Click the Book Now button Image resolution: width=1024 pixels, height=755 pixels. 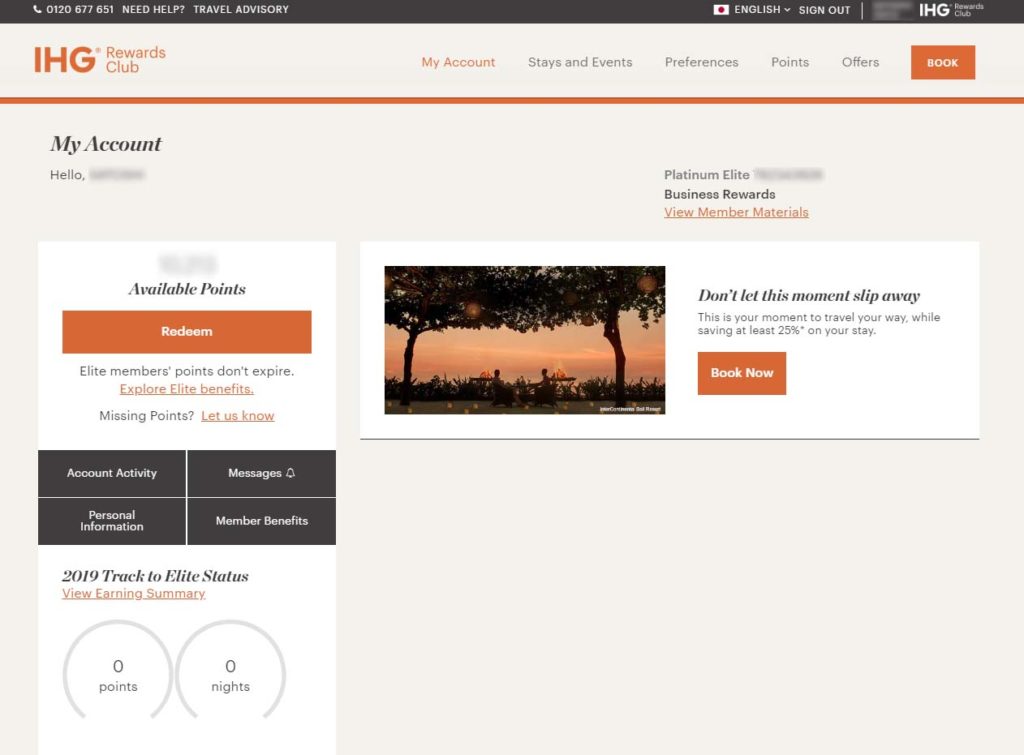click(742, 373)
